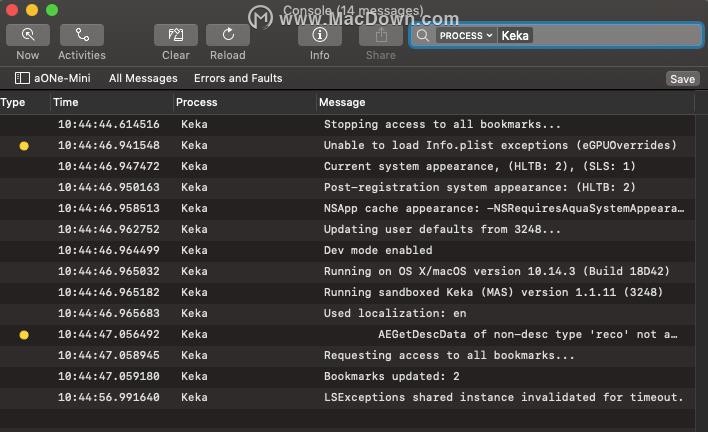
Task: Click timestamp 10:44:46.964499
Action: [109, 251]
